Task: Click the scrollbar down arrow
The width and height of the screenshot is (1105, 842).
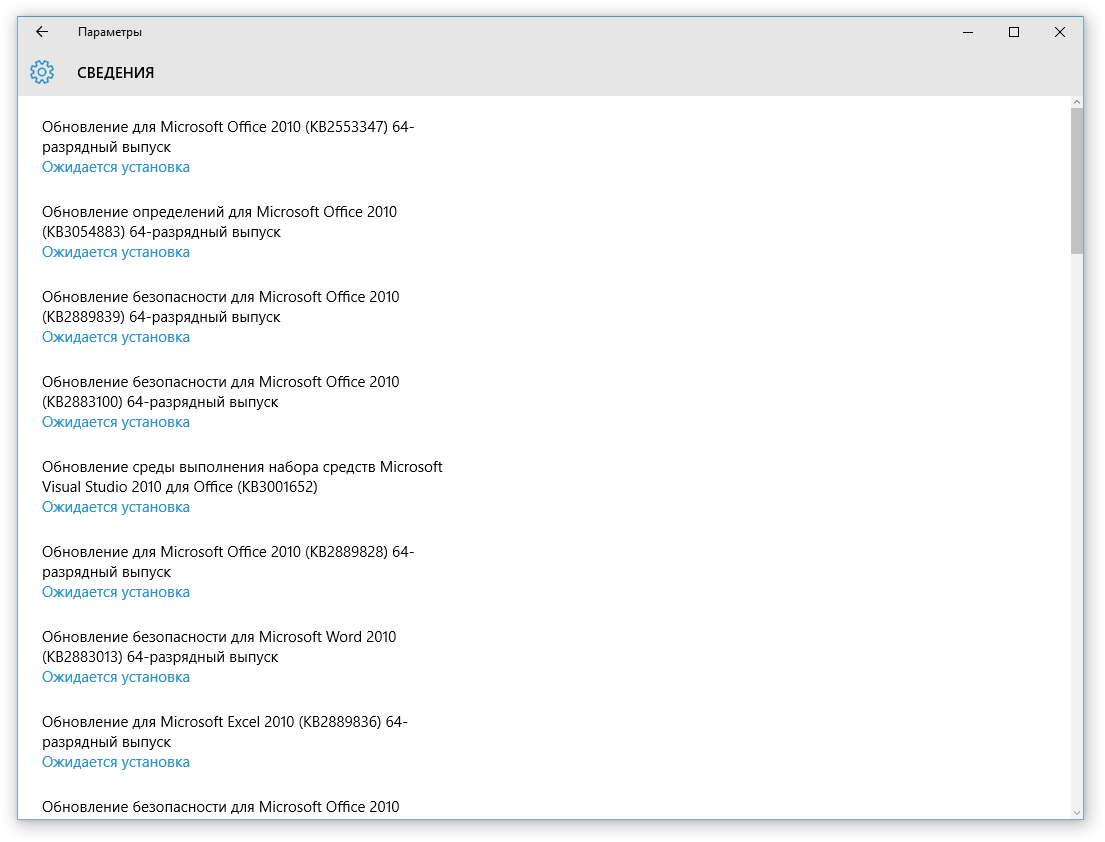Action: (x=1077, y=812)
